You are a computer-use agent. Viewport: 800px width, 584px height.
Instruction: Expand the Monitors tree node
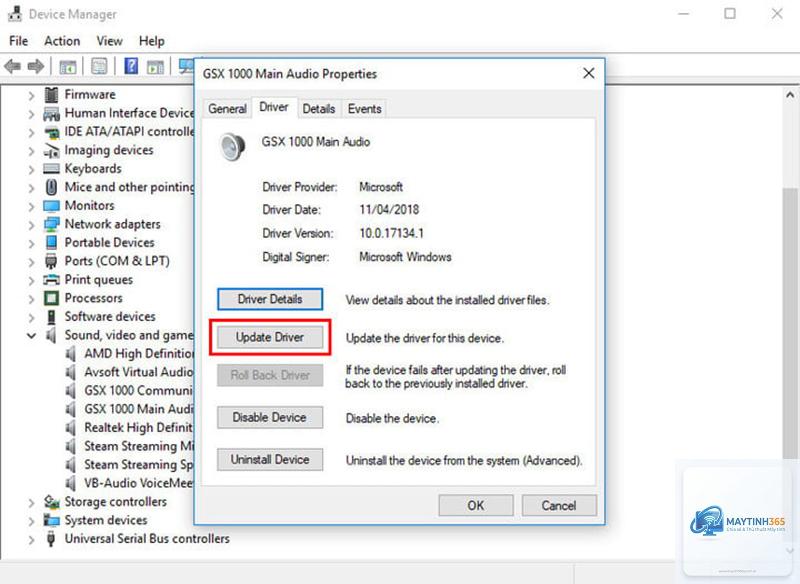point(31,206)
